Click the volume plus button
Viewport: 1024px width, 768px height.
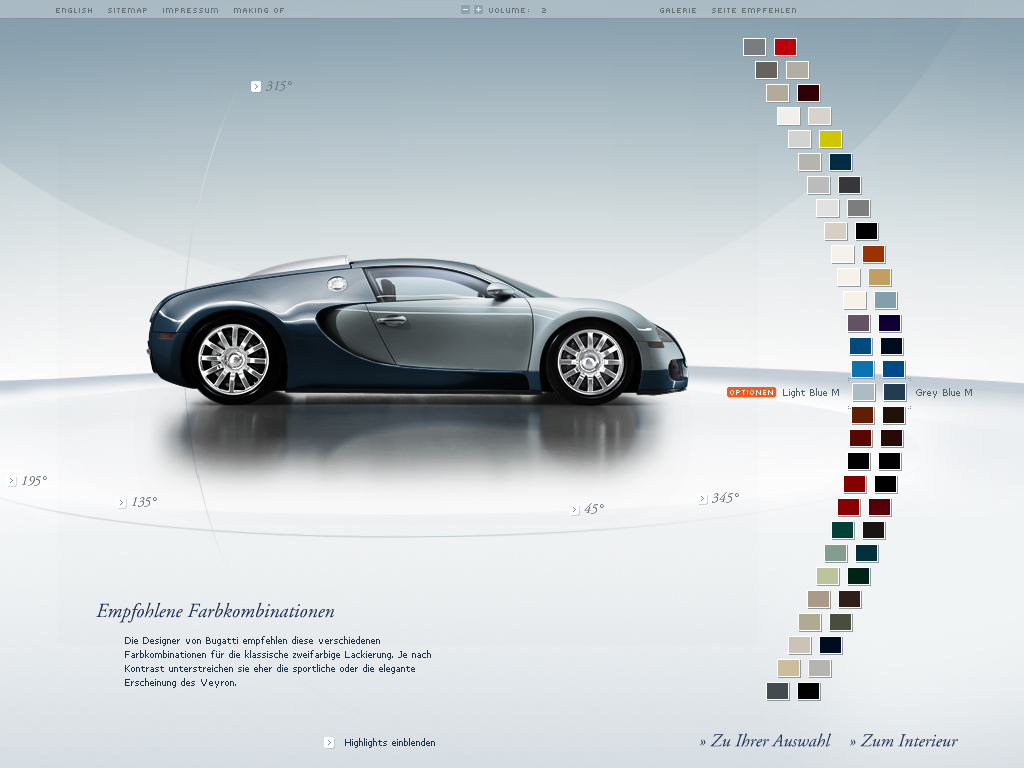click(x=478, y=10)
